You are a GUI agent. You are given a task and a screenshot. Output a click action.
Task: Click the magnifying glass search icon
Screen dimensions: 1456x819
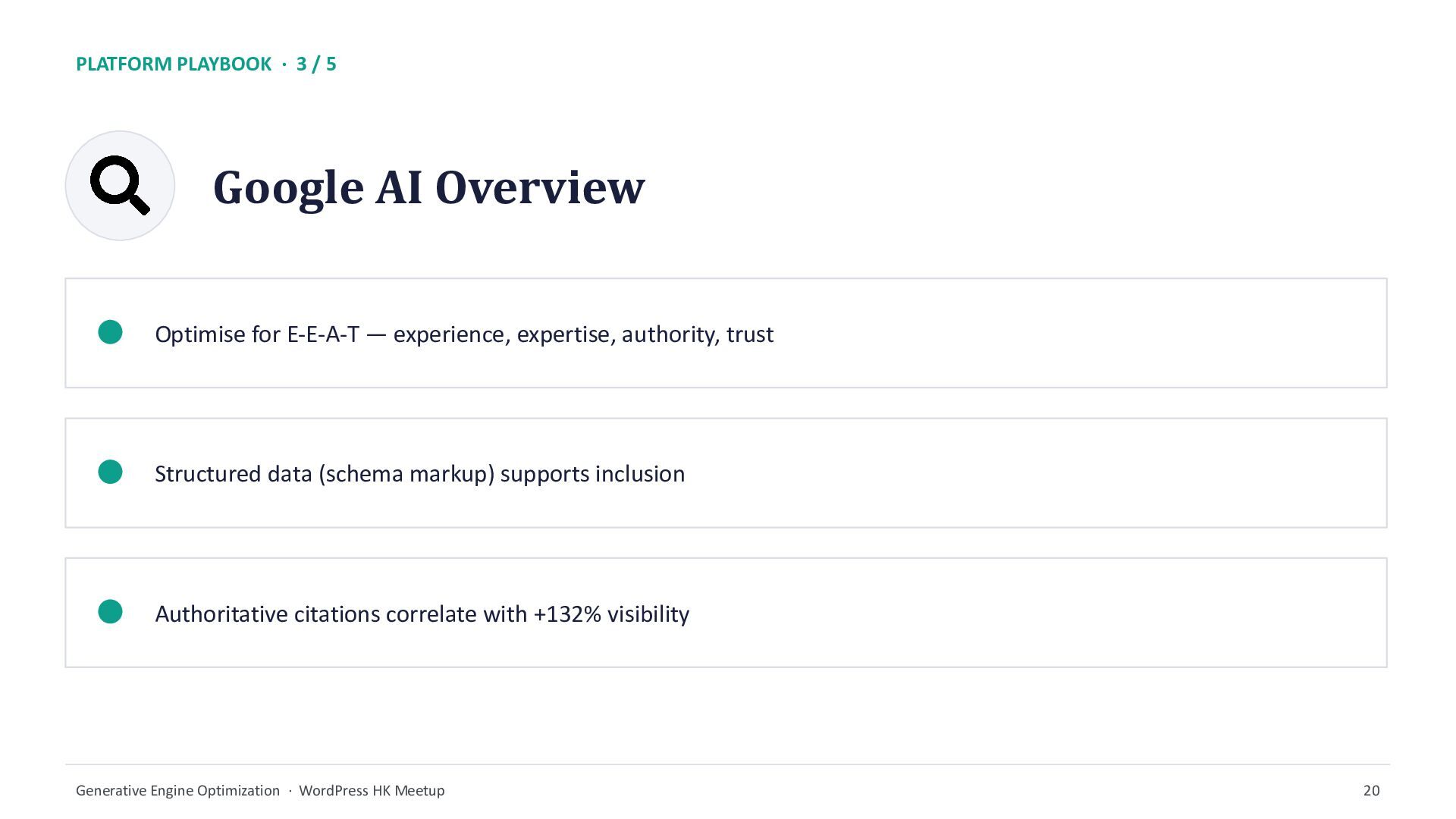pos(120,186)
